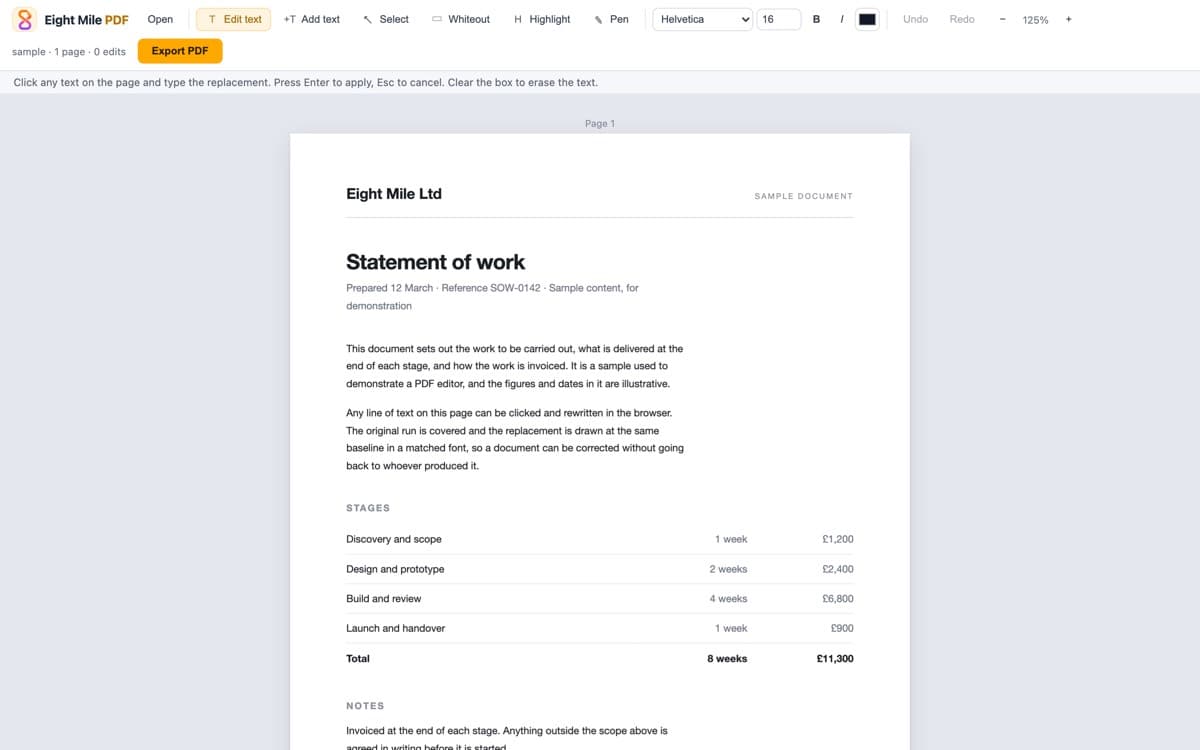This screenshot has height=750, width=1200.
Task: Click the Page 1 label
Action: click(x=600, y=124)
